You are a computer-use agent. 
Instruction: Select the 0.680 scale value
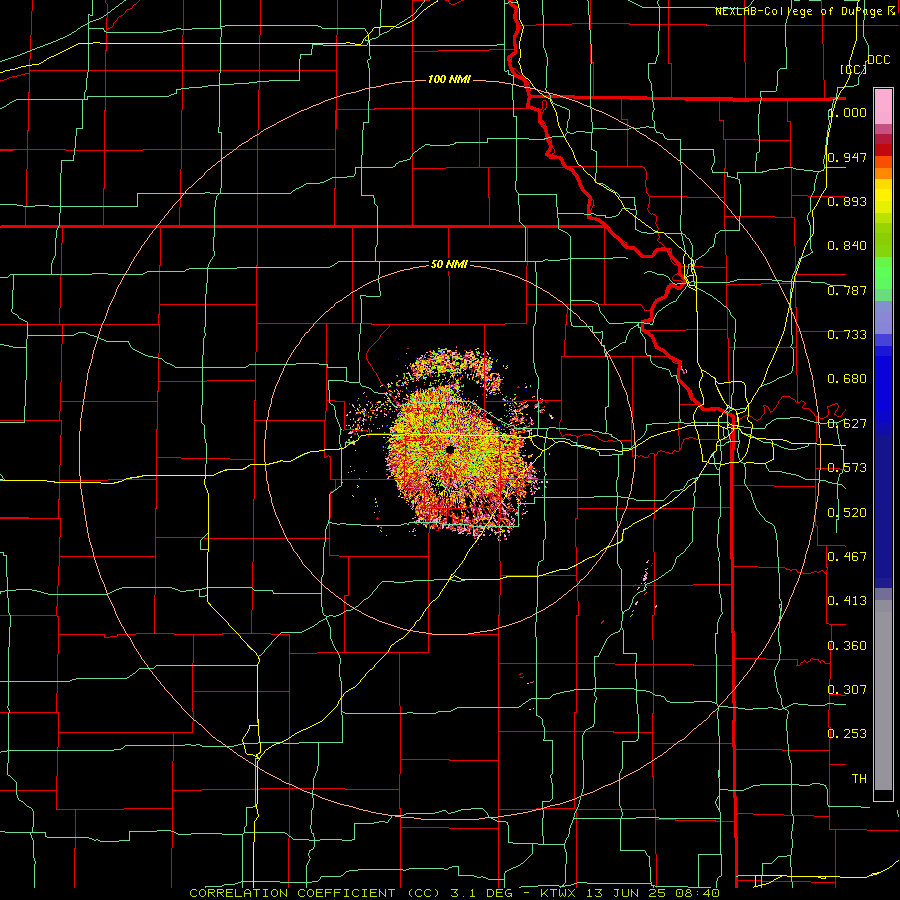coord(847,379)
